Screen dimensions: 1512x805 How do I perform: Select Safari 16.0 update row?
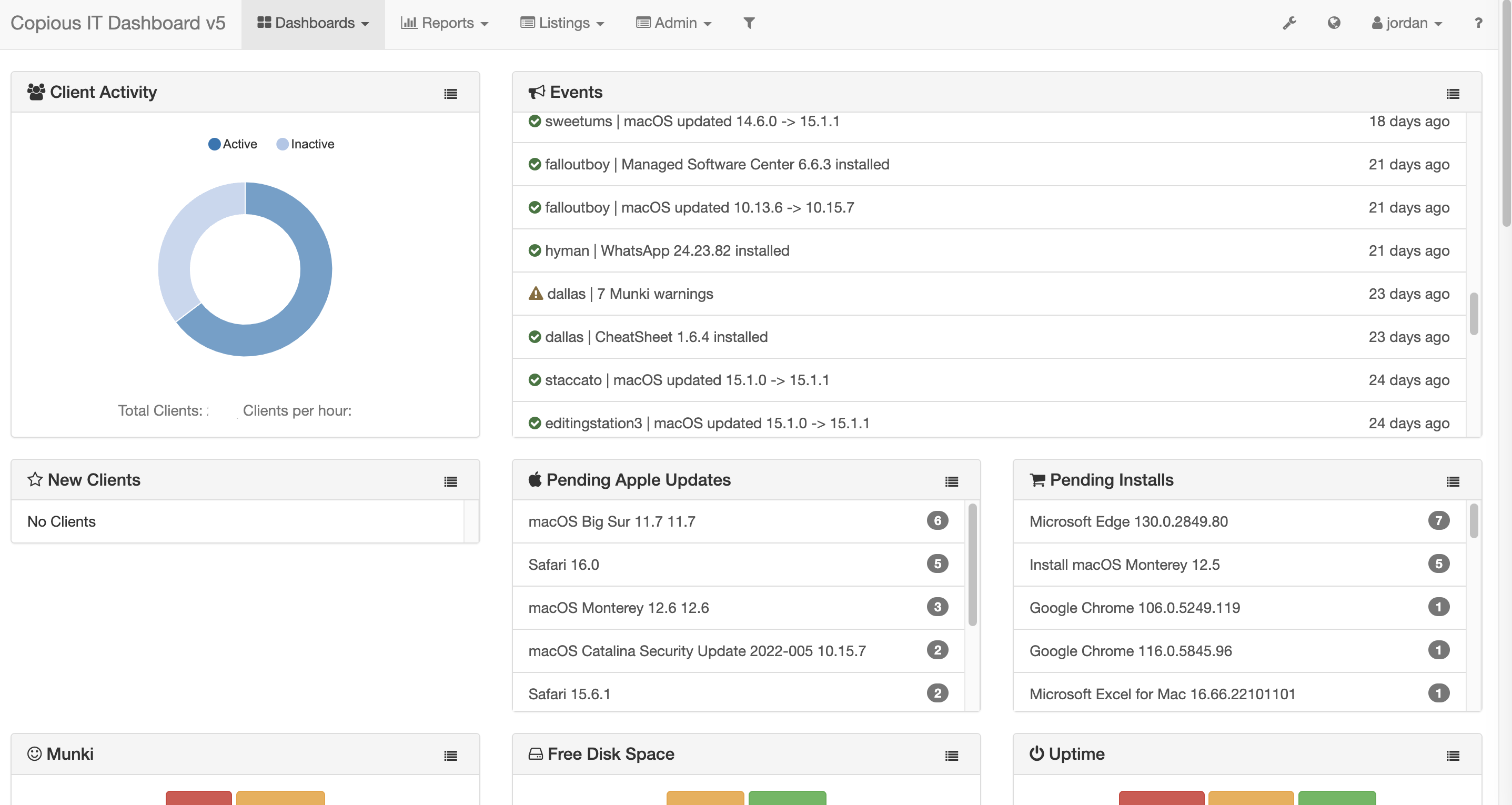point(739,565)
